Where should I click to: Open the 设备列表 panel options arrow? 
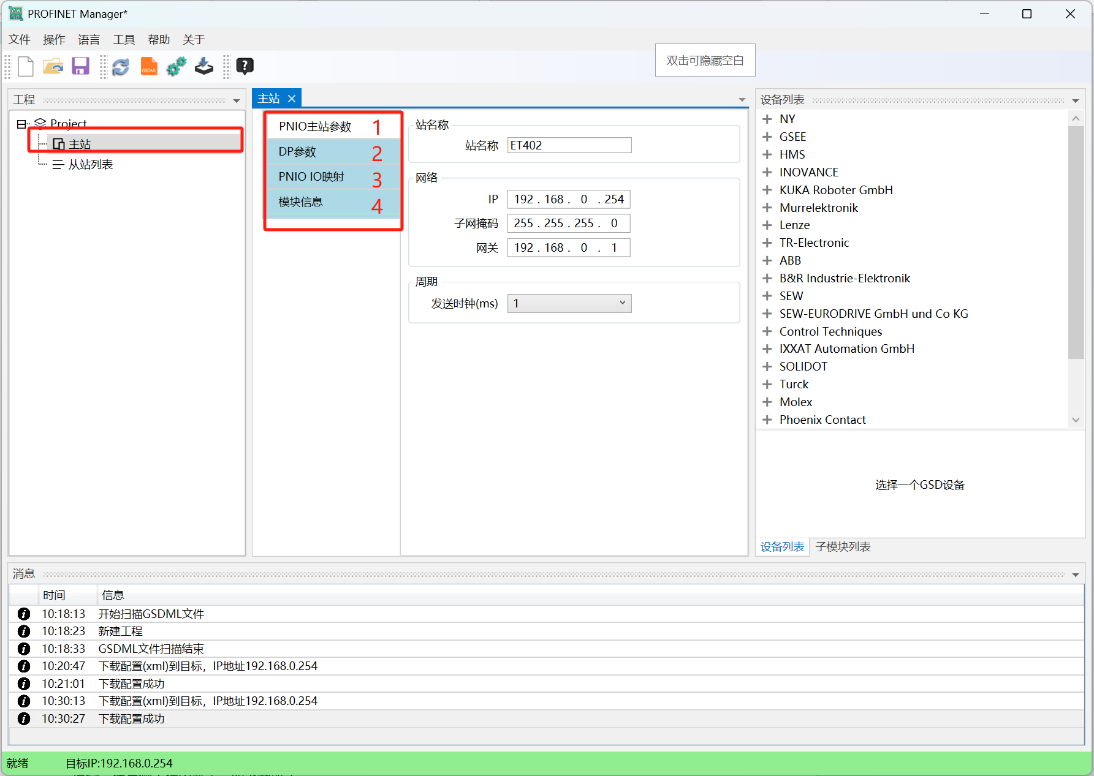(x=1075, y=100)
